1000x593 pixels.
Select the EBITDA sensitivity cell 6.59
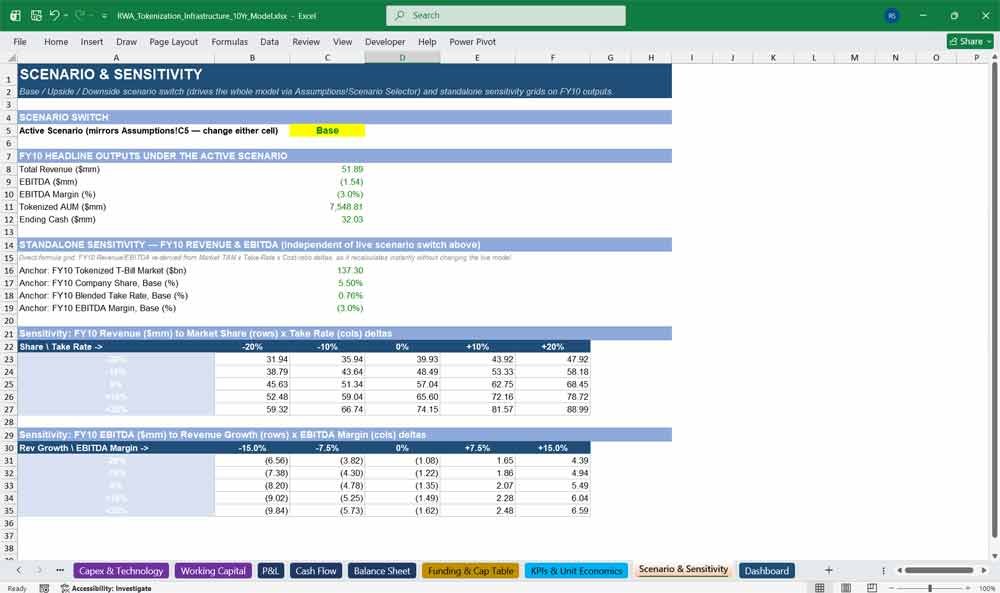552,511
